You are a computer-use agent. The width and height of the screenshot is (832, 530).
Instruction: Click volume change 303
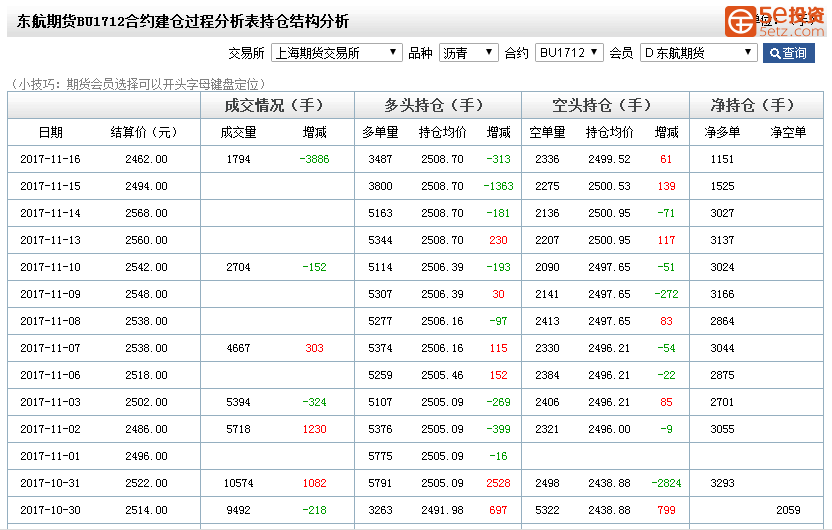pyautogui.click(x=314, y=349)
